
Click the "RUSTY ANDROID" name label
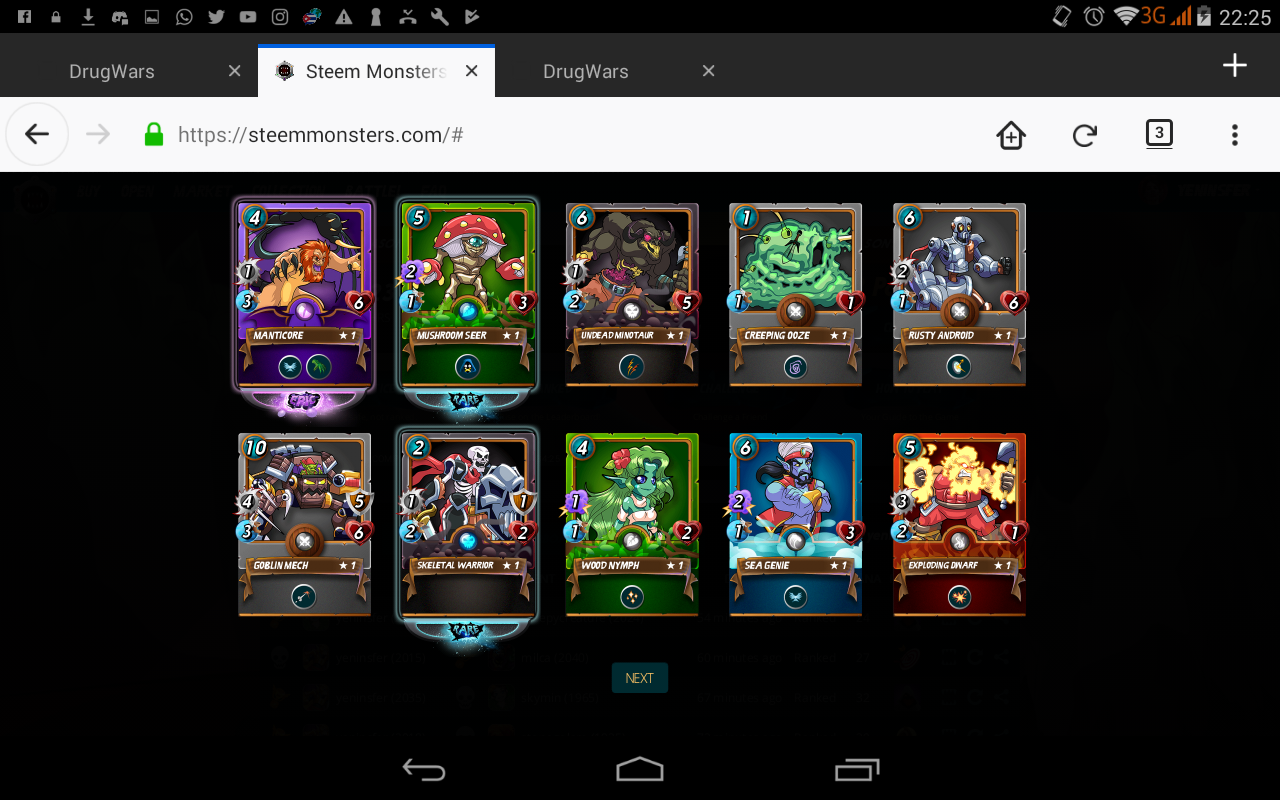tap(941, 336)
